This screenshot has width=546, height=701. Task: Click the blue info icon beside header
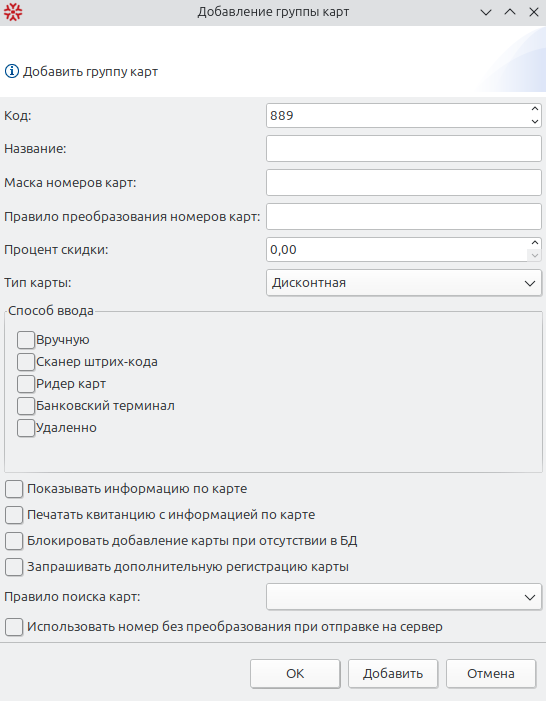tap(12, 71)
